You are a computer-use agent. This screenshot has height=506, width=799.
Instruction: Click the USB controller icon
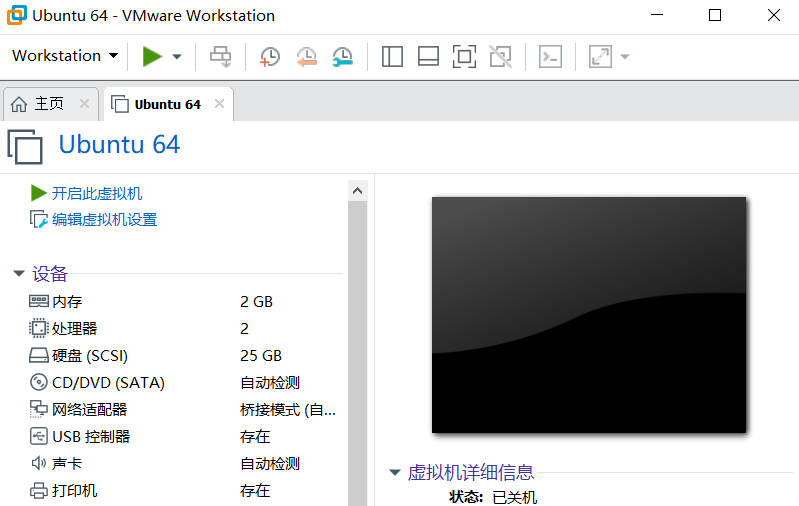tap(39, 436)
